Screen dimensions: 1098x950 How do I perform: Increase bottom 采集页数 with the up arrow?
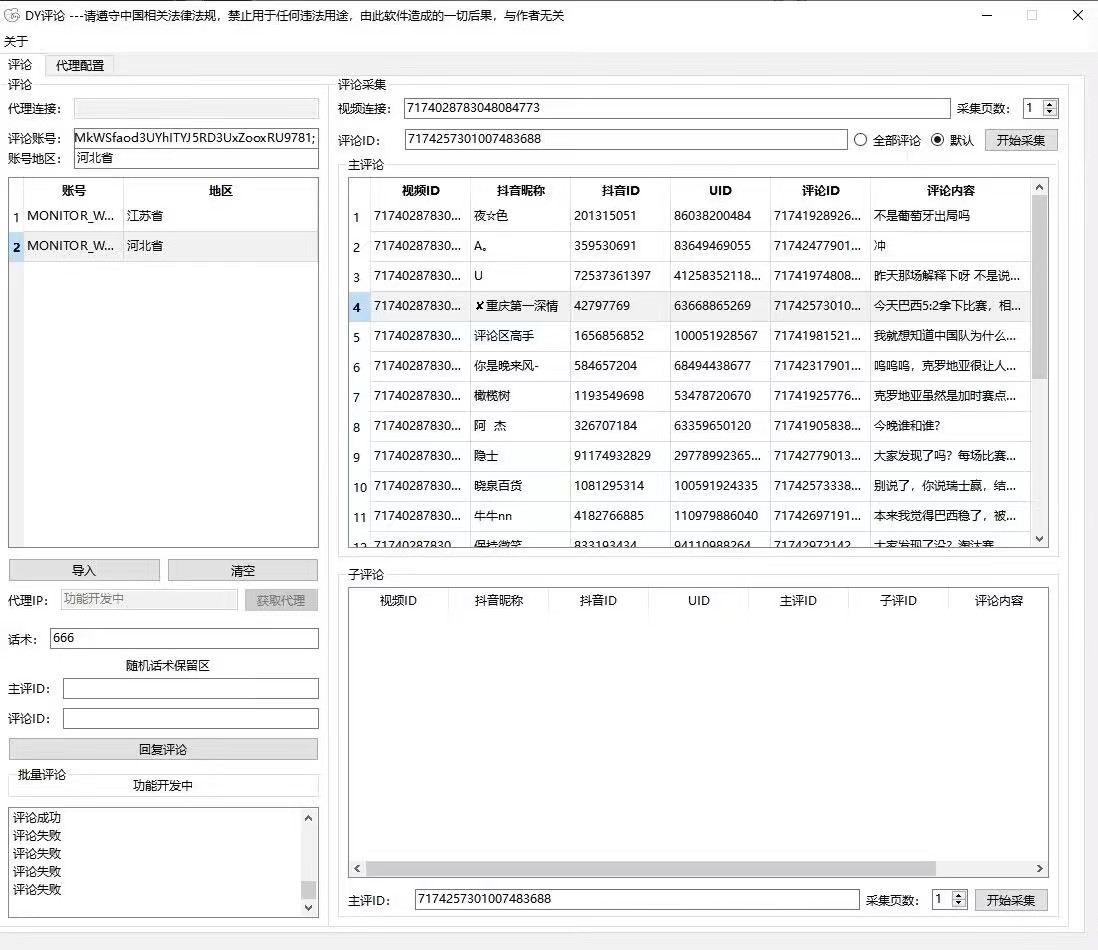(x=959, y=895)
